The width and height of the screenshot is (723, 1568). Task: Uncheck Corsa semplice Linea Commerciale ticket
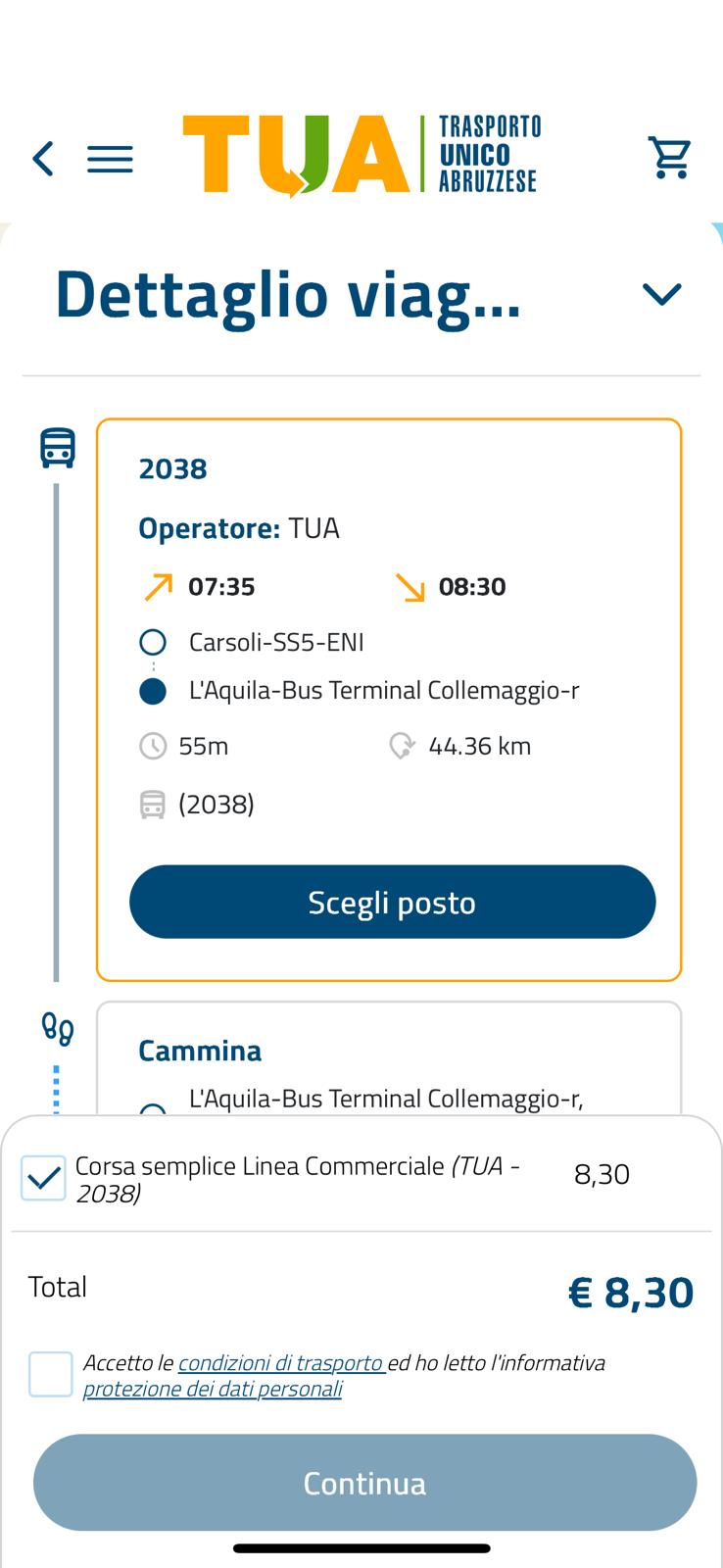pyautogui.click(x=43, y=1178)
